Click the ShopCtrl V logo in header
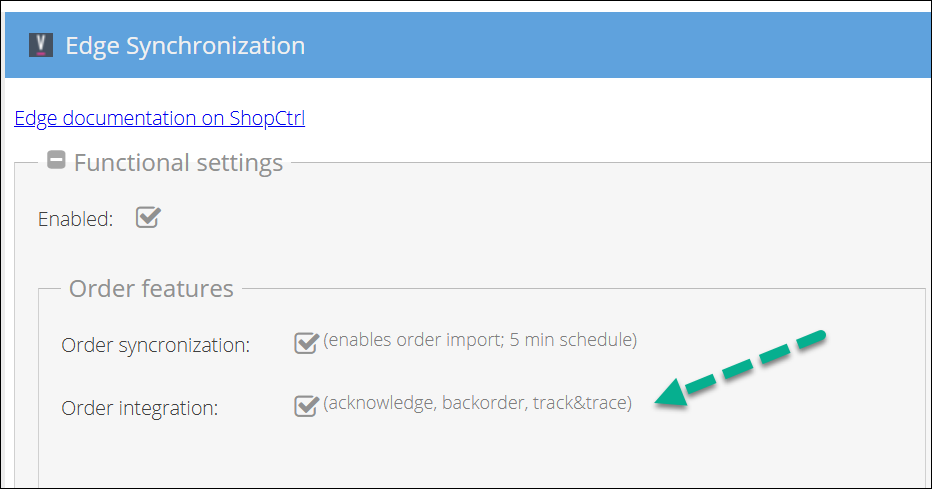This screenshot has width=932, height=489. pyautogui.click(x=41, y=46)
